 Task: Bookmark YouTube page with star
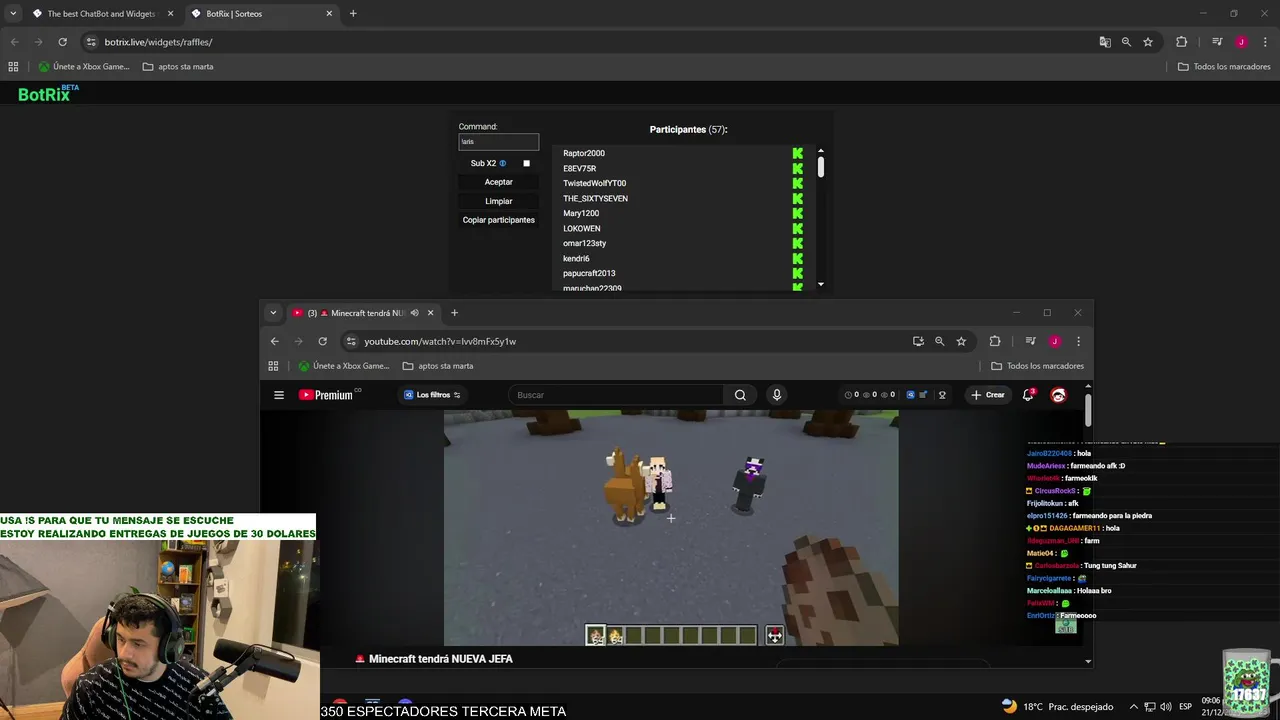[961, 341]
